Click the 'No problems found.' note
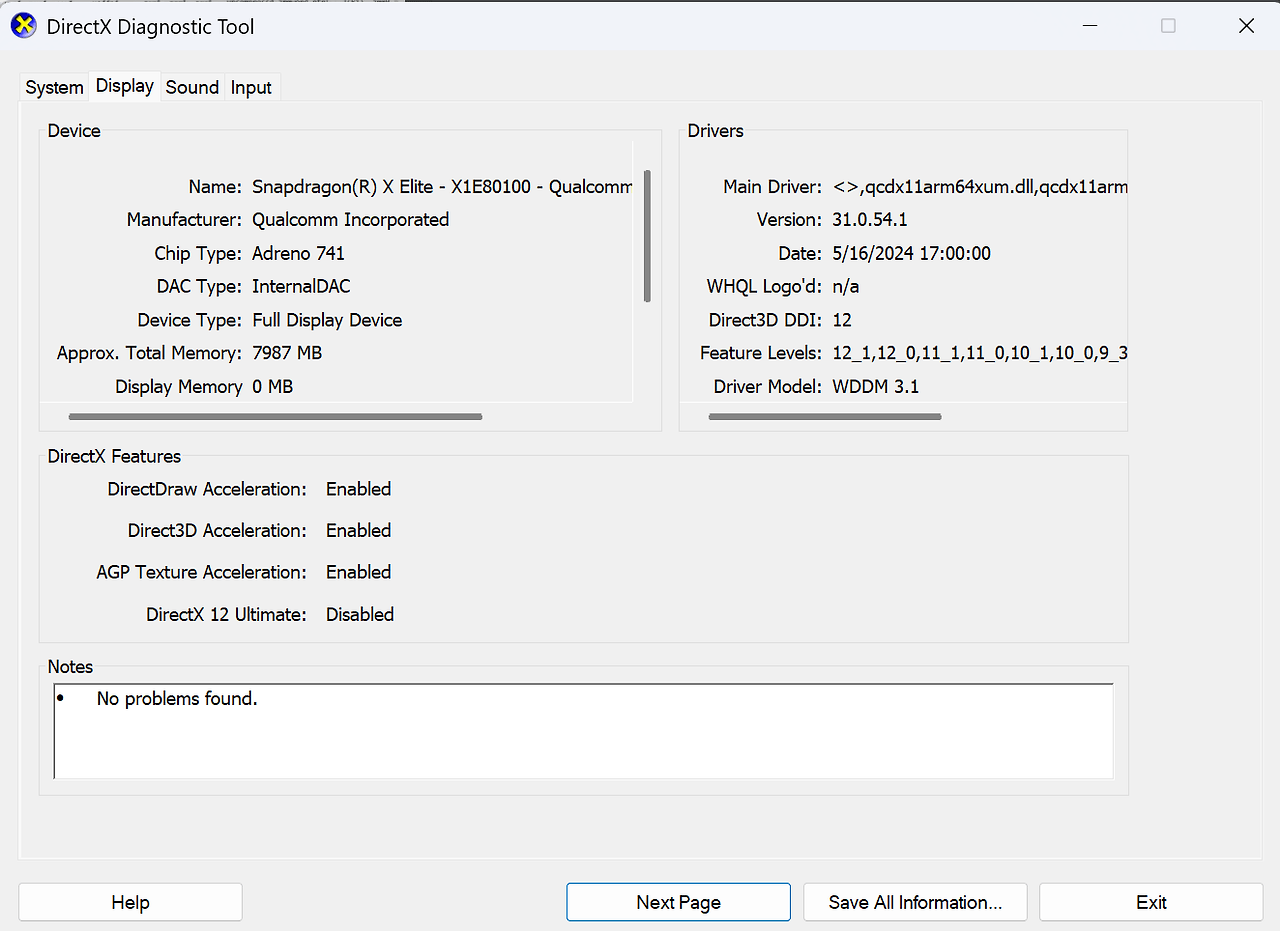Image resolution: width=1280 pixels, height=931 pixels. pos(177,699)
